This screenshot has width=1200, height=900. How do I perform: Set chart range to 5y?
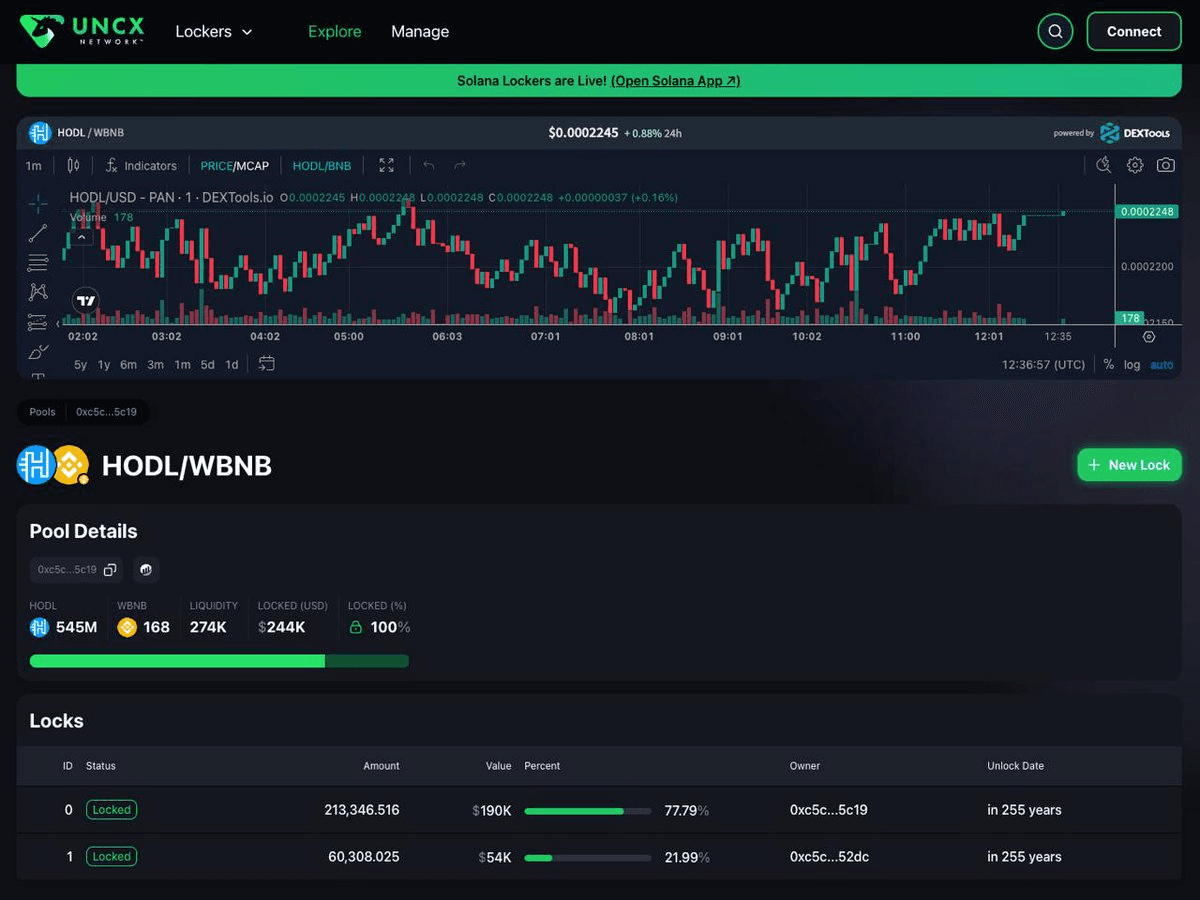pyautogui.click(x=80, y=364)
